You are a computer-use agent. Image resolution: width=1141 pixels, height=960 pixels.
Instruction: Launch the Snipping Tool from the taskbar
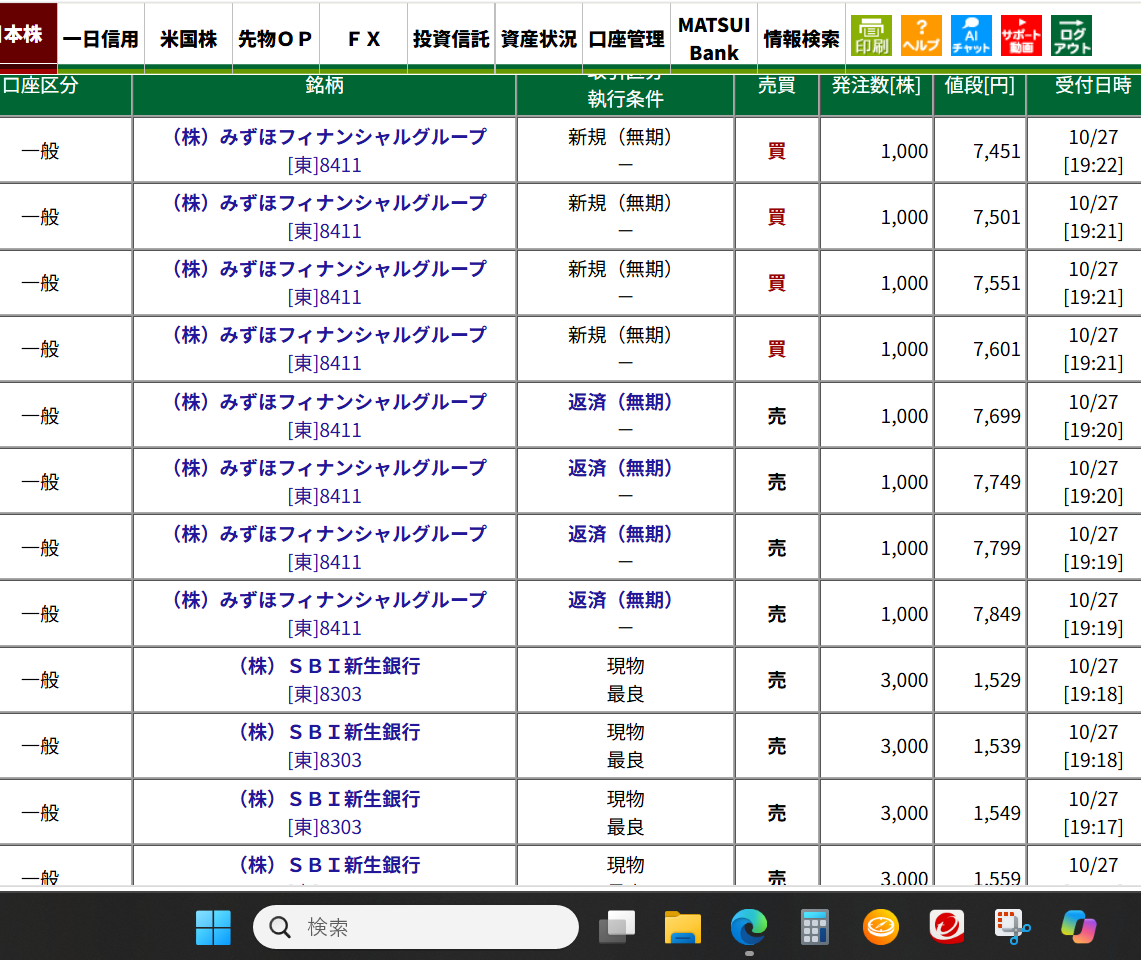coord(1012,927)
